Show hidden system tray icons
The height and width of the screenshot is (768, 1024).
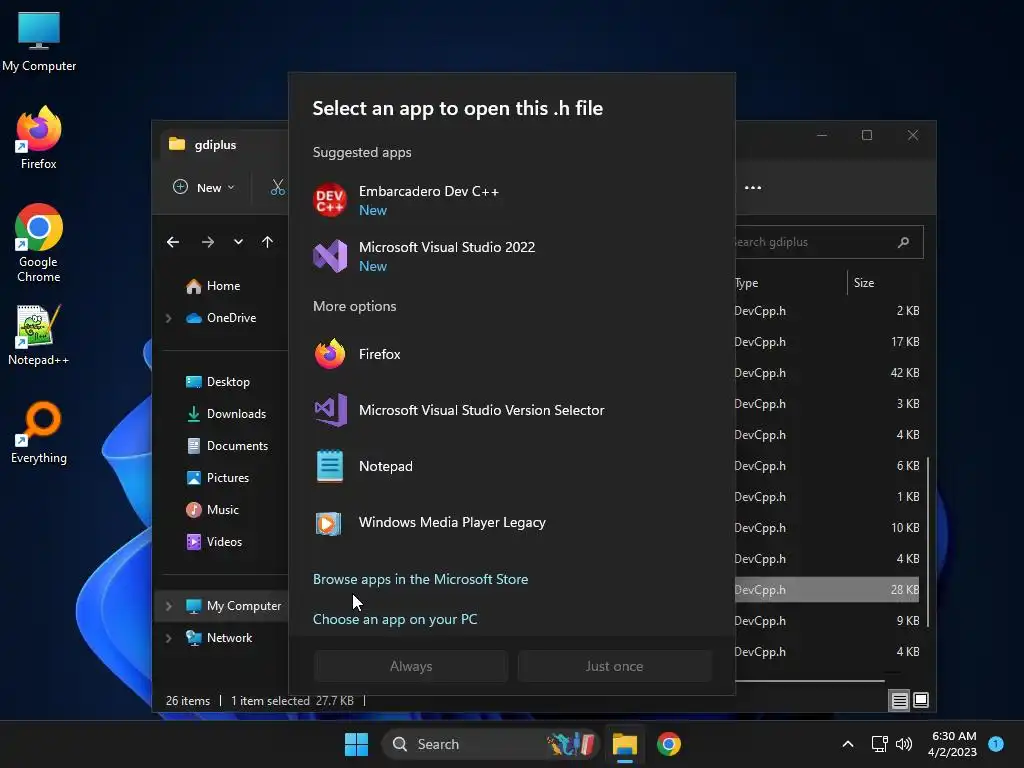pyautogui.click(x=848, y=744)
